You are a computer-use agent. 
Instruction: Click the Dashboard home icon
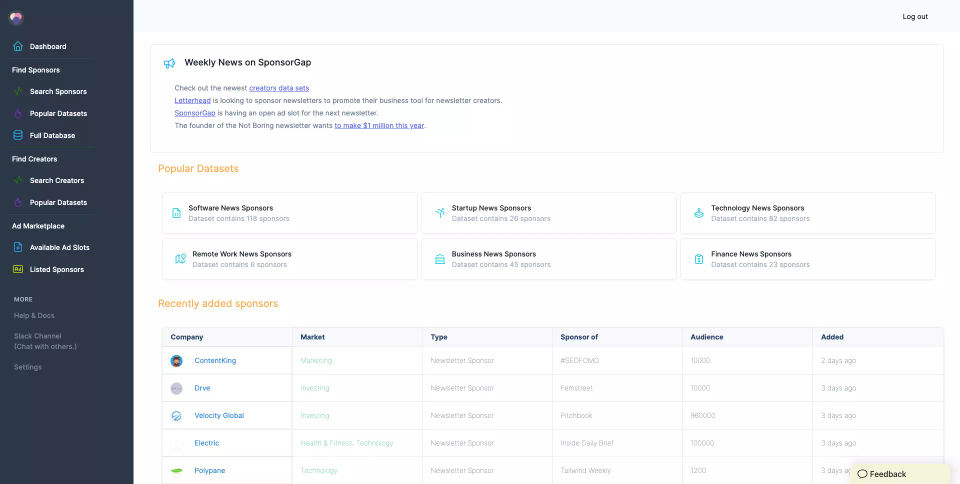pos(18,47)
